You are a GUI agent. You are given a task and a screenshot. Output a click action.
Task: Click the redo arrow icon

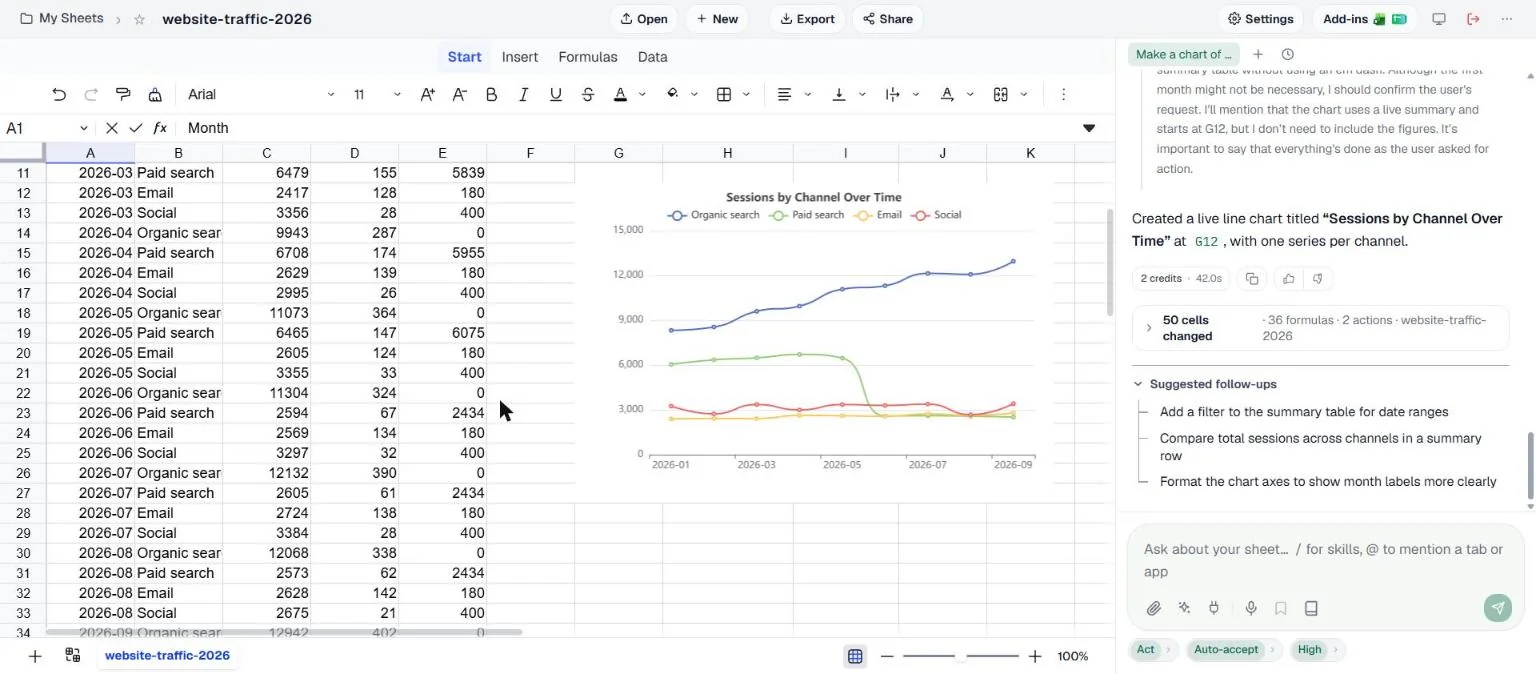[x=91, y=94]
